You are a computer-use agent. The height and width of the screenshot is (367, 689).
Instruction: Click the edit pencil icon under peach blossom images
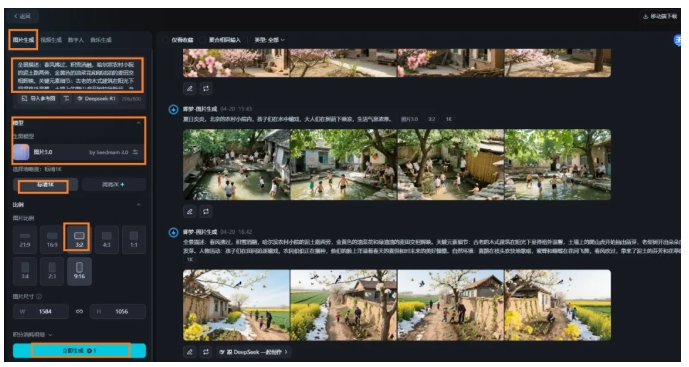click(x=190, y=89)
